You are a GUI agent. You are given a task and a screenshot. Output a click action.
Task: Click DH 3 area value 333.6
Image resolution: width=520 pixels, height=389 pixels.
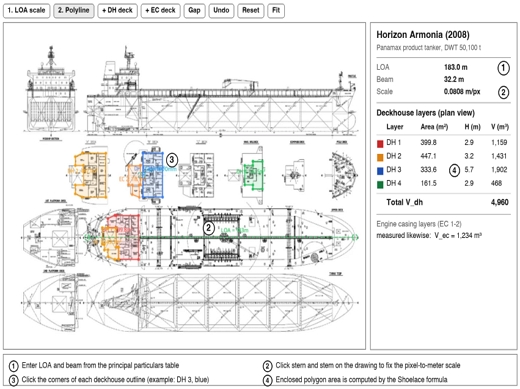tap(428, 170)
